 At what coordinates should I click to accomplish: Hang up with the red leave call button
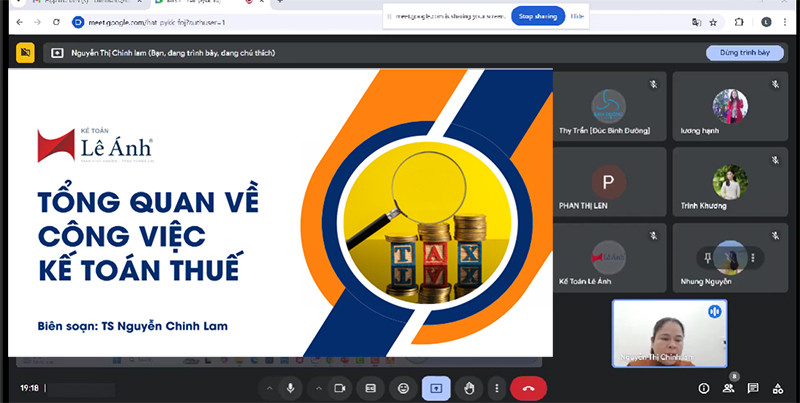pyautogui.click(x=528, y=388)
